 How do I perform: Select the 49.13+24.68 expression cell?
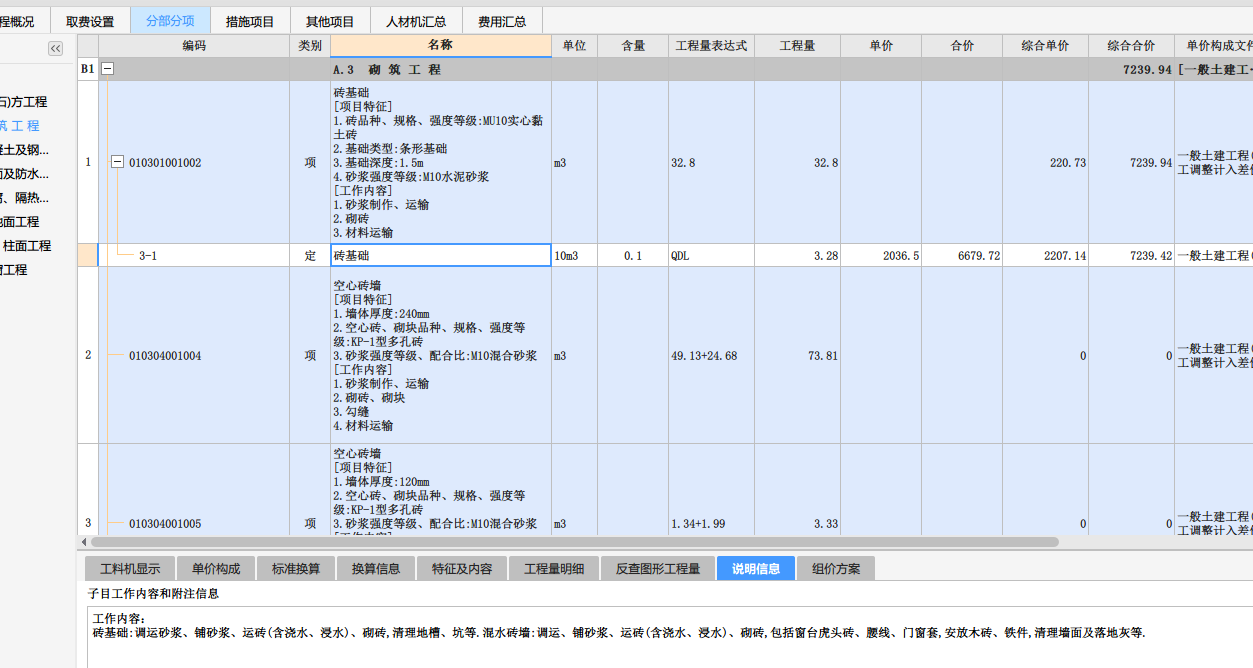click(x=711, y=356)
